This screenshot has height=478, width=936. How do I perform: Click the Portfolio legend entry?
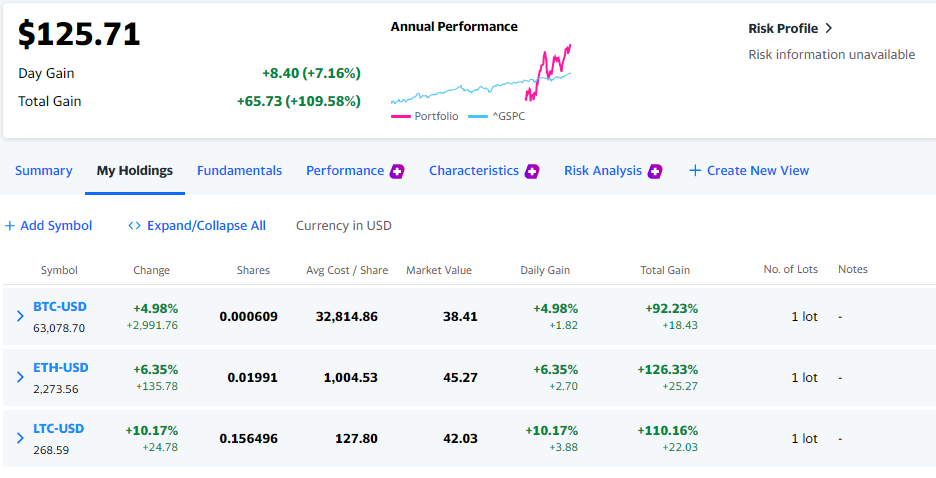pos(424,116)
